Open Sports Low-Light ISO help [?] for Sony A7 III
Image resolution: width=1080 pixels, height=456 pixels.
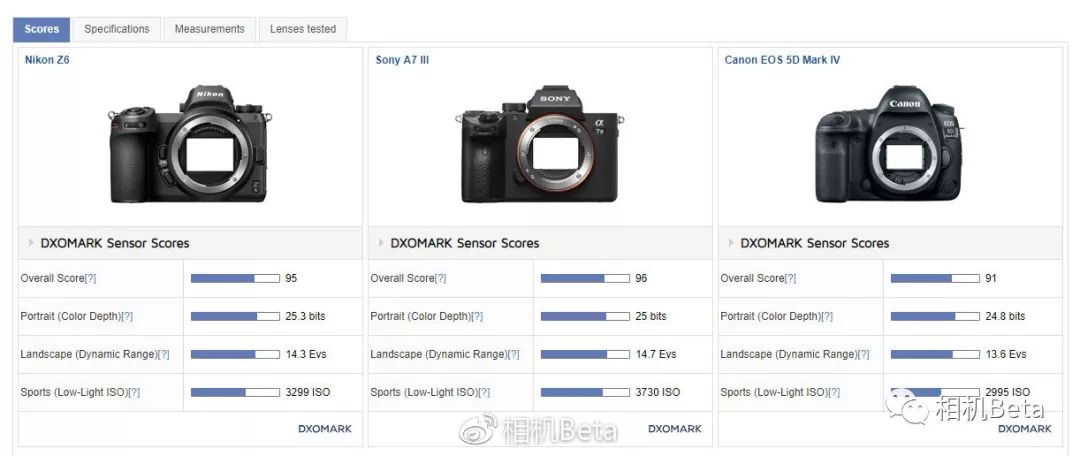click(484, 392)
